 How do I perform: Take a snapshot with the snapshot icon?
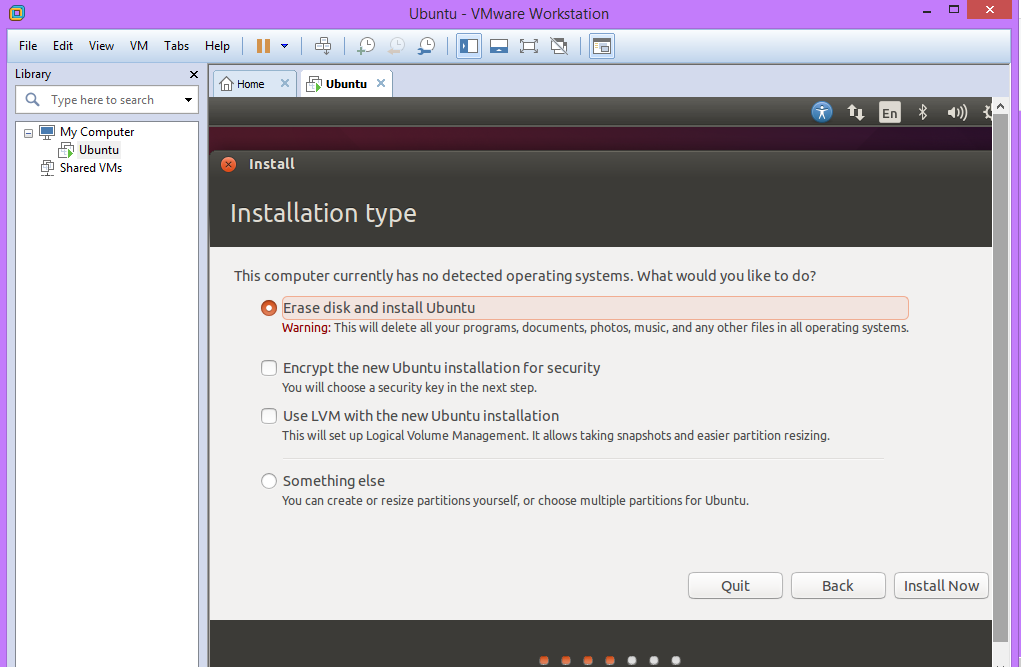coord(366,46)
